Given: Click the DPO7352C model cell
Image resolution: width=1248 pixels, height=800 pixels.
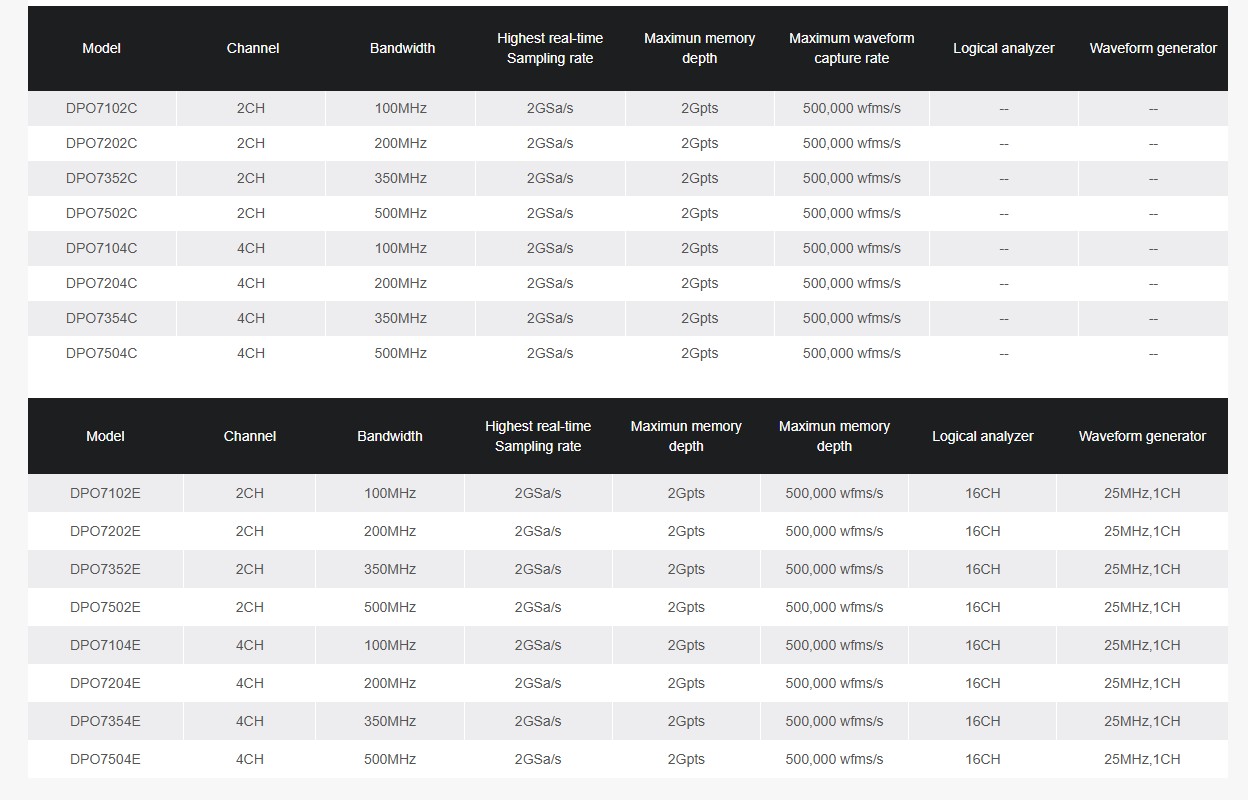Looking at the screenshot, I should pyautogui.click(x=101, y=178).
